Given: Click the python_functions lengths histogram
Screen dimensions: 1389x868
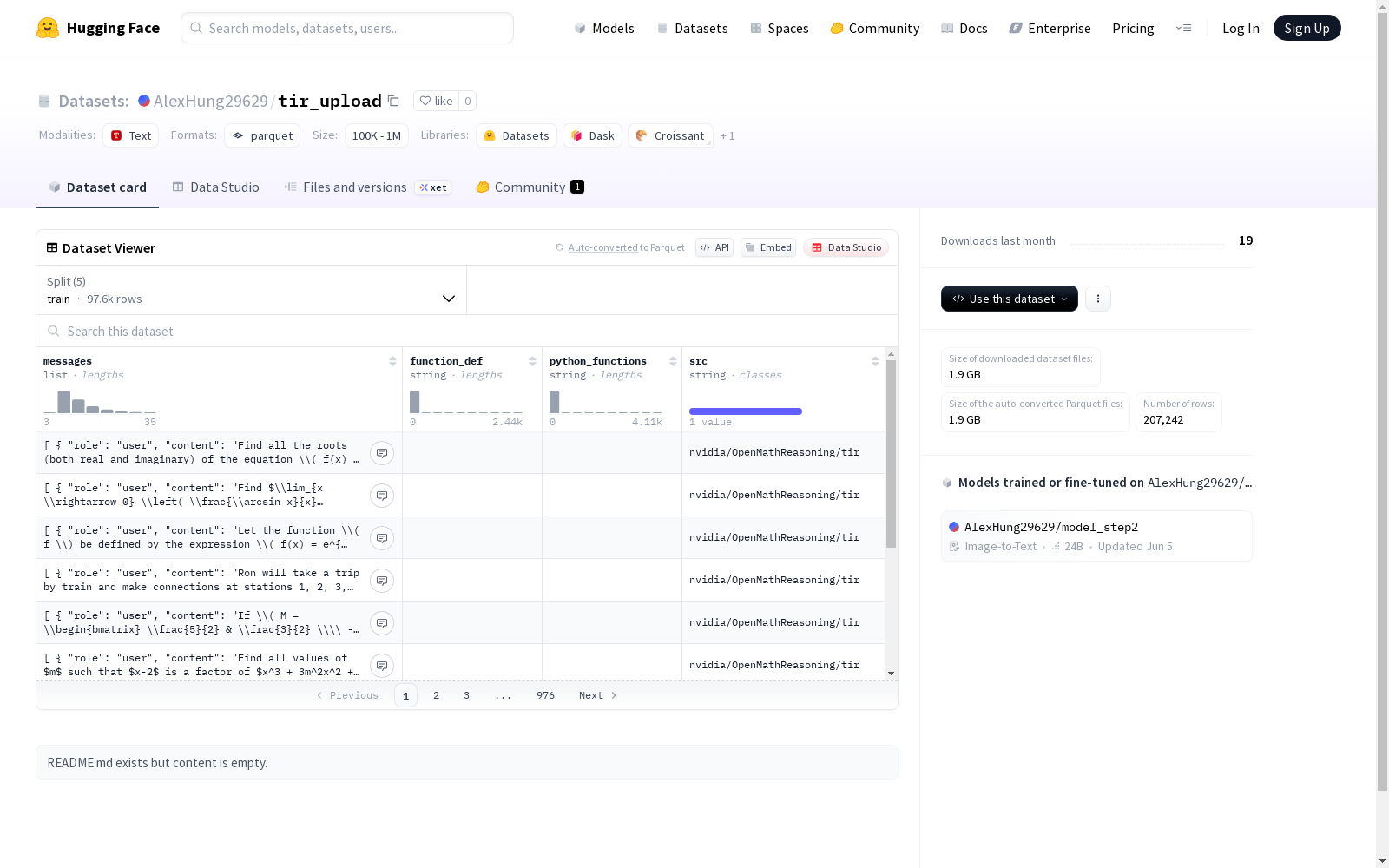Looking at the screenshot, I should coord(606,401).
